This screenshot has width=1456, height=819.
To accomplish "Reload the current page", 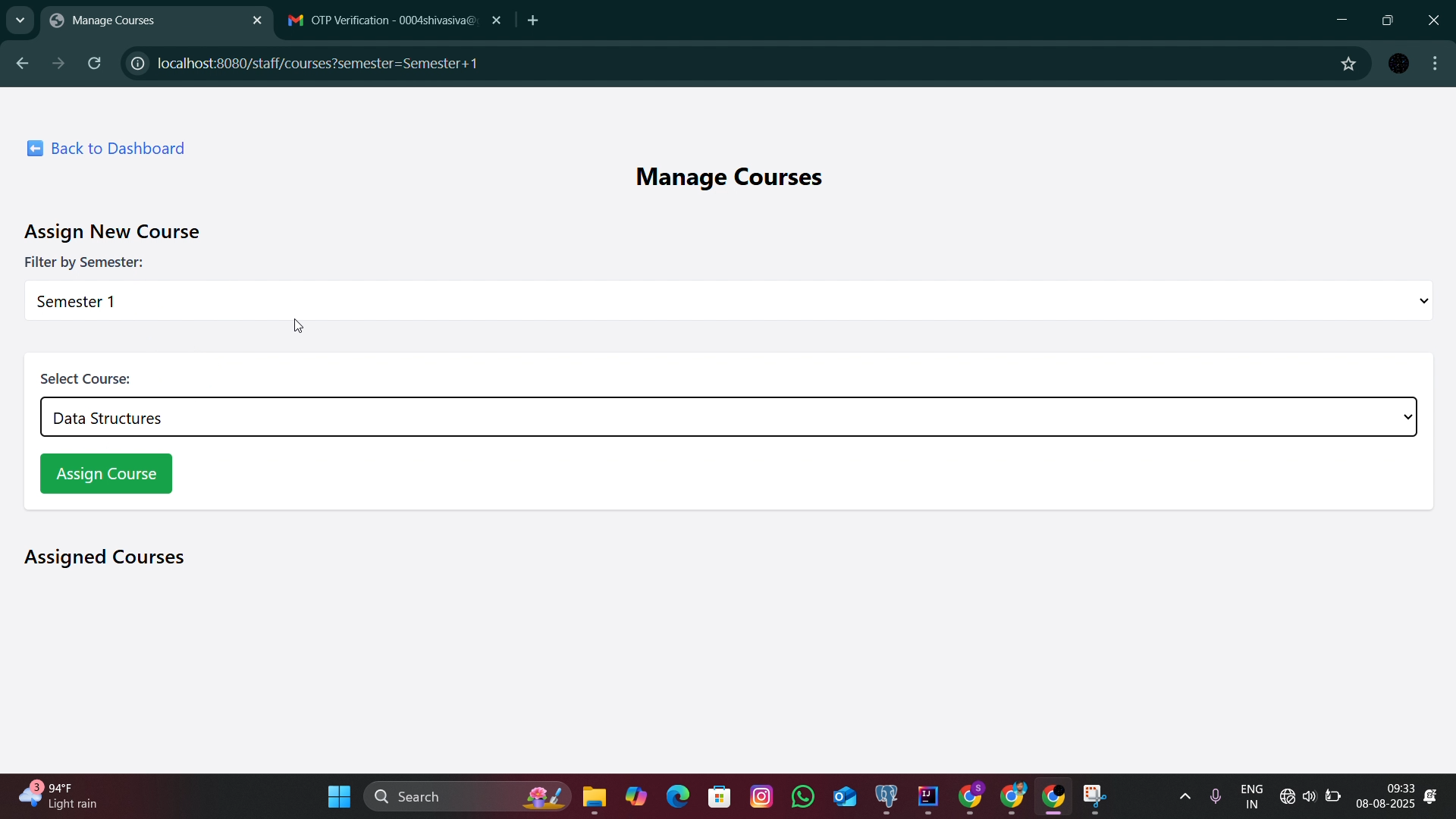I will (95, 64).
